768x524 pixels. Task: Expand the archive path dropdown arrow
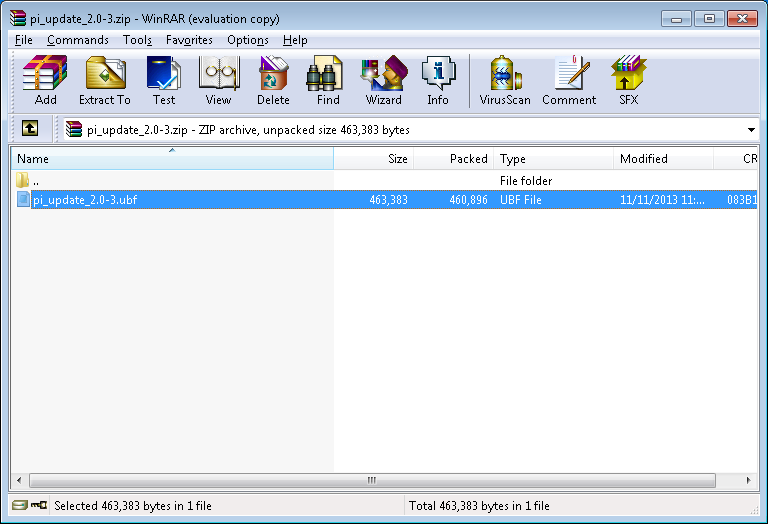click(751, 130)
